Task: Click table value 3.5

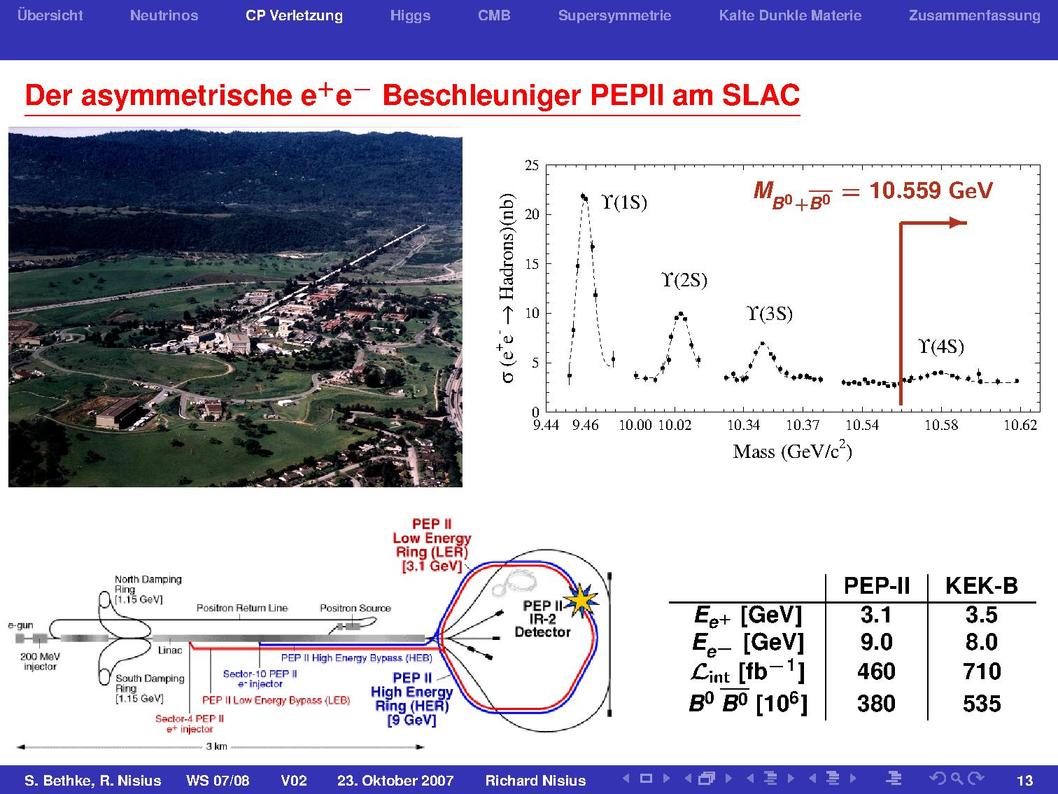Action: coord(981,615)
